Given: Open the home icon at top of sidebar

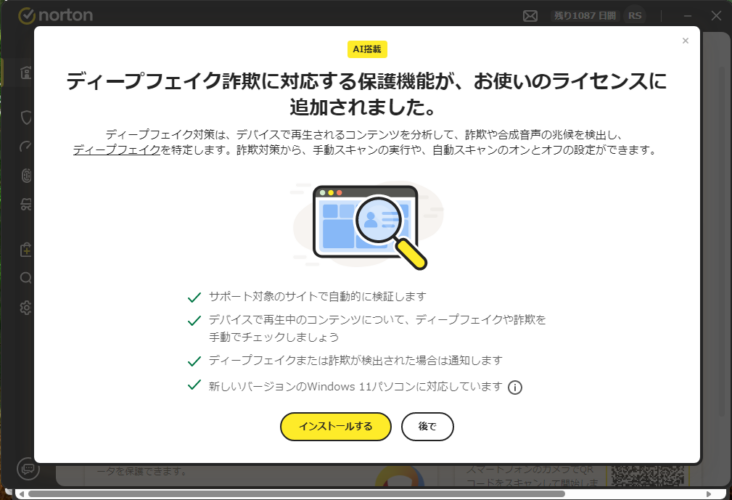Looking at the screenshot, I should (26, 72).
